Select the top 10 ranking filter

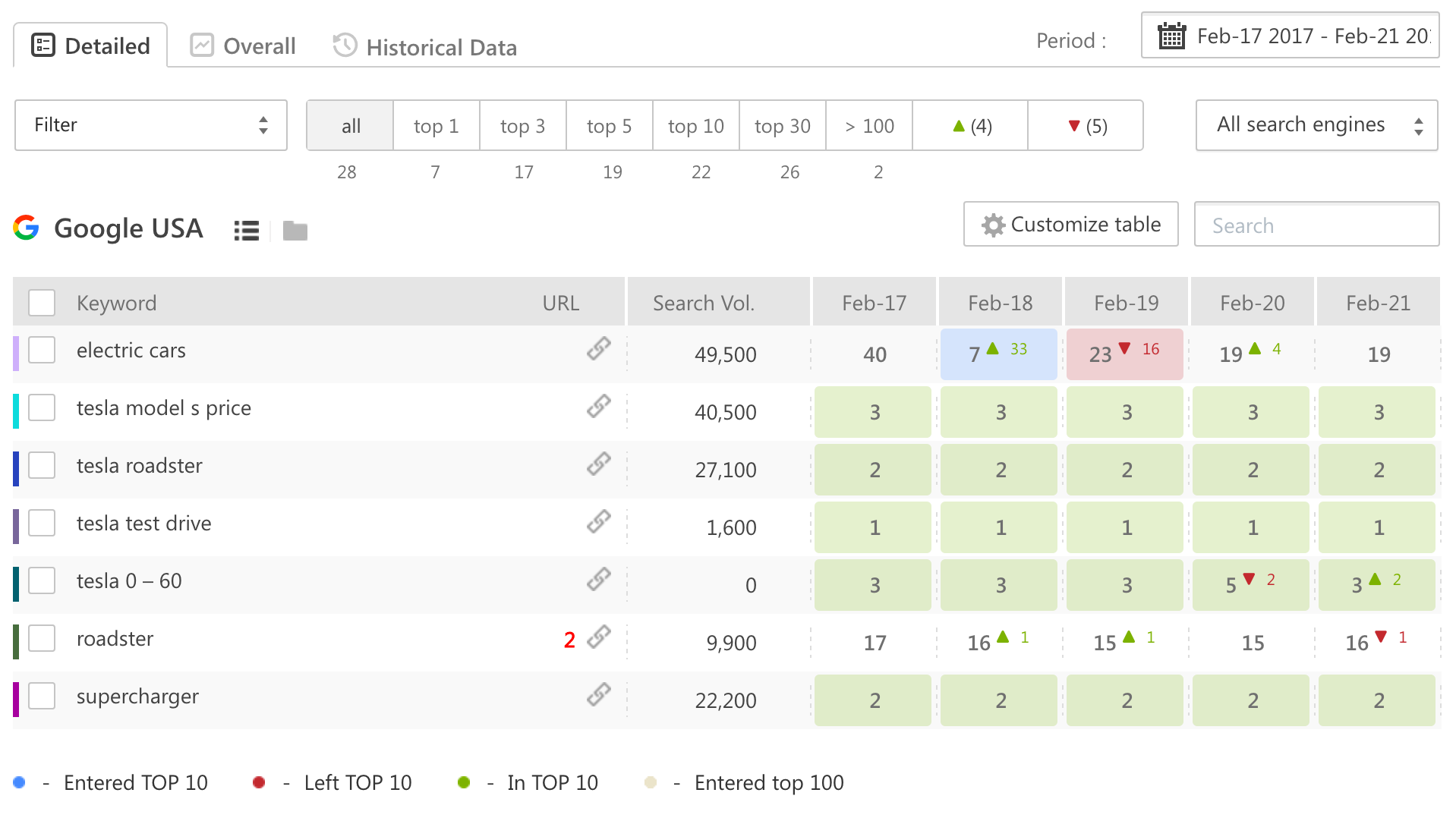tap(696, 125)
